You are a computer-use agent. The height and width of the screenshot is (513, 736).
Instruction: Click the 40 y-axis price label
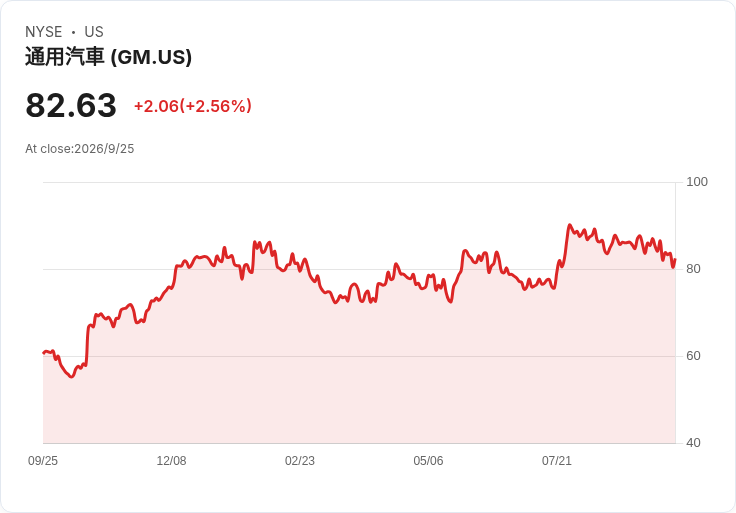click(693, 443)
